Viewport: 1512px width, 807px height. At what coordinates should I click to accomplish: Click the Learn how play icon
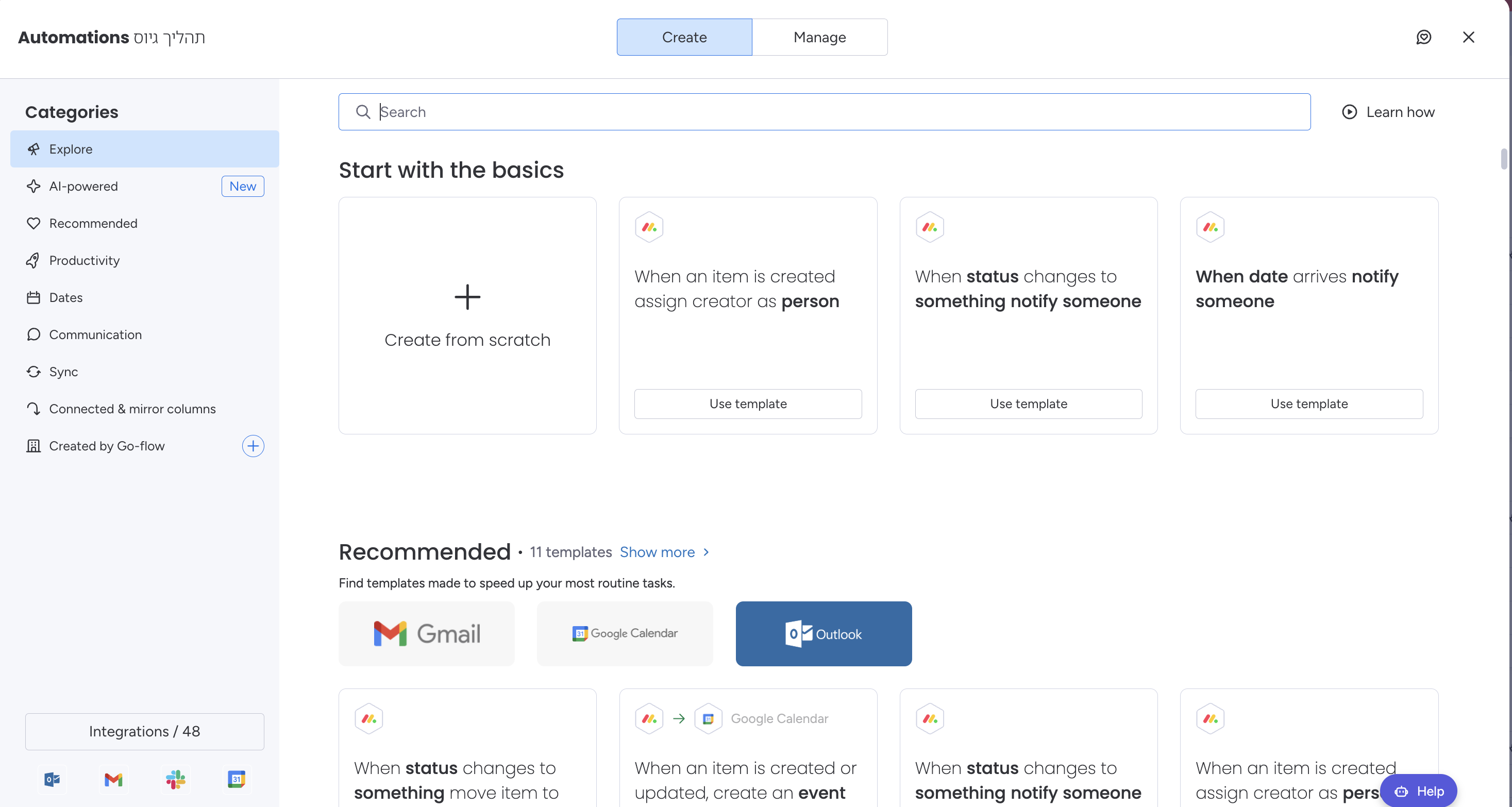tap(1350, 111)
